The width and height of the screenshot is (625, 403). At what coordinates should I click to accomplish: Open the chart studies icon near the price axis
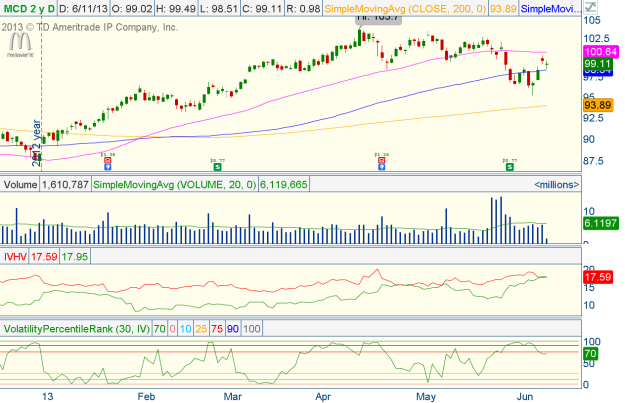coord(591,7)
